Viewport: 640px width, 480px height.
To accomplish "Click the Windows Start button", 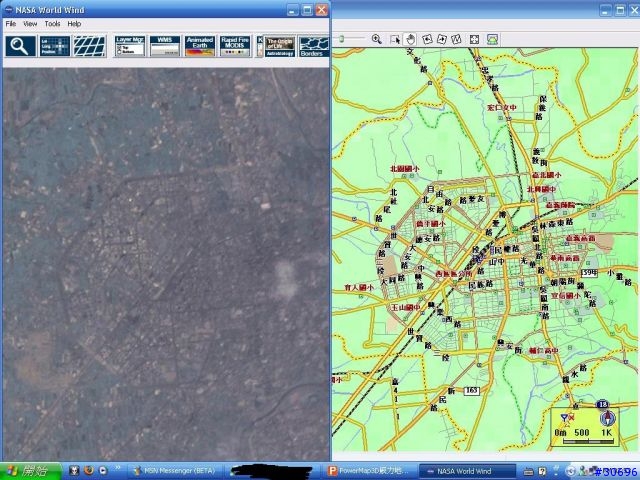I will [31, 471].
